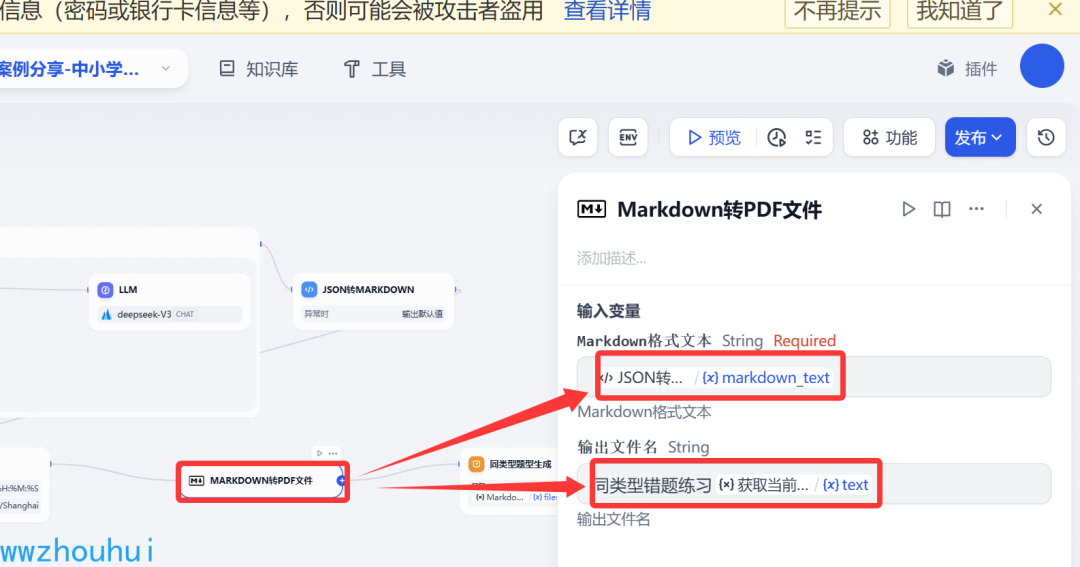The height and width of the screenshot is (567, 1080).
Task: Open the ENV environment variables icon
Action: (x=628, y=137)
